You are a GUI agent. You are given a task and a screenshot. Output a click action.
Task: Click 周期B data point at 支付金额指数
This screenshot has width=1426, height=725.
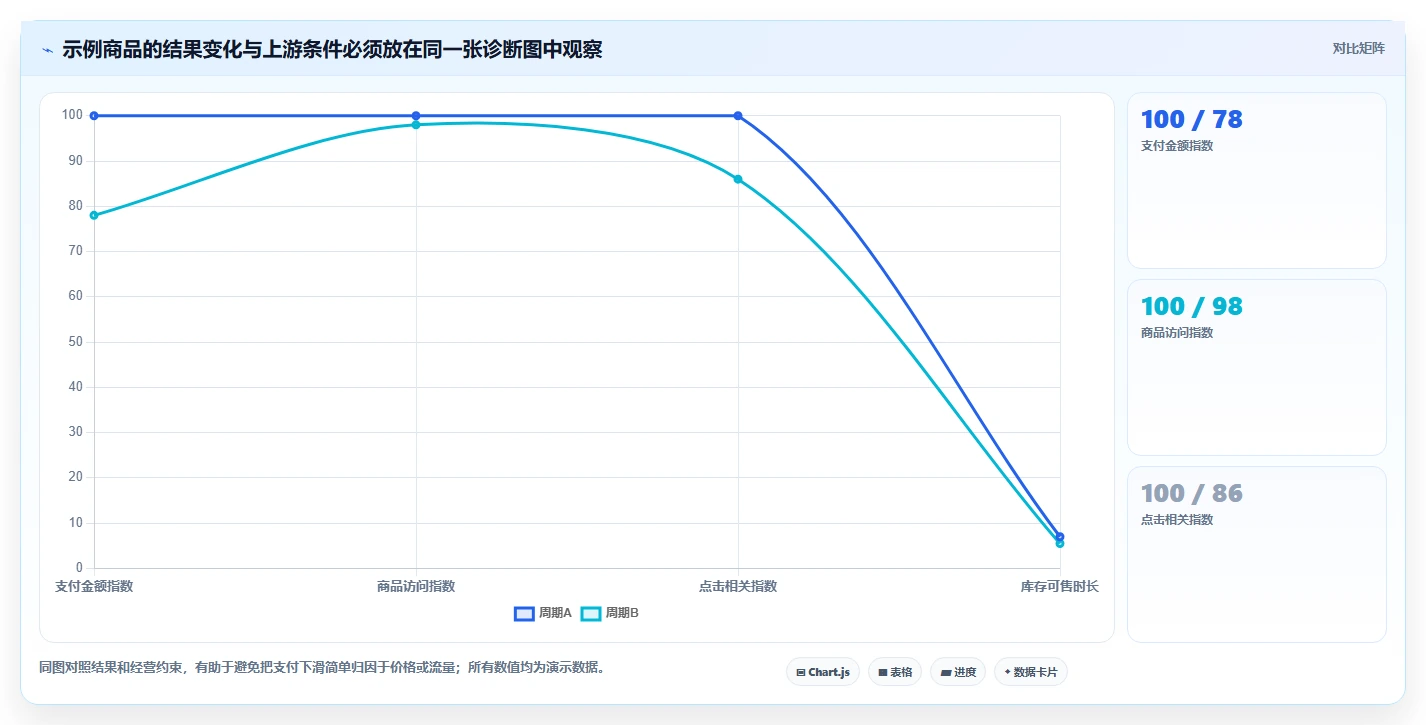pos(94,215)
